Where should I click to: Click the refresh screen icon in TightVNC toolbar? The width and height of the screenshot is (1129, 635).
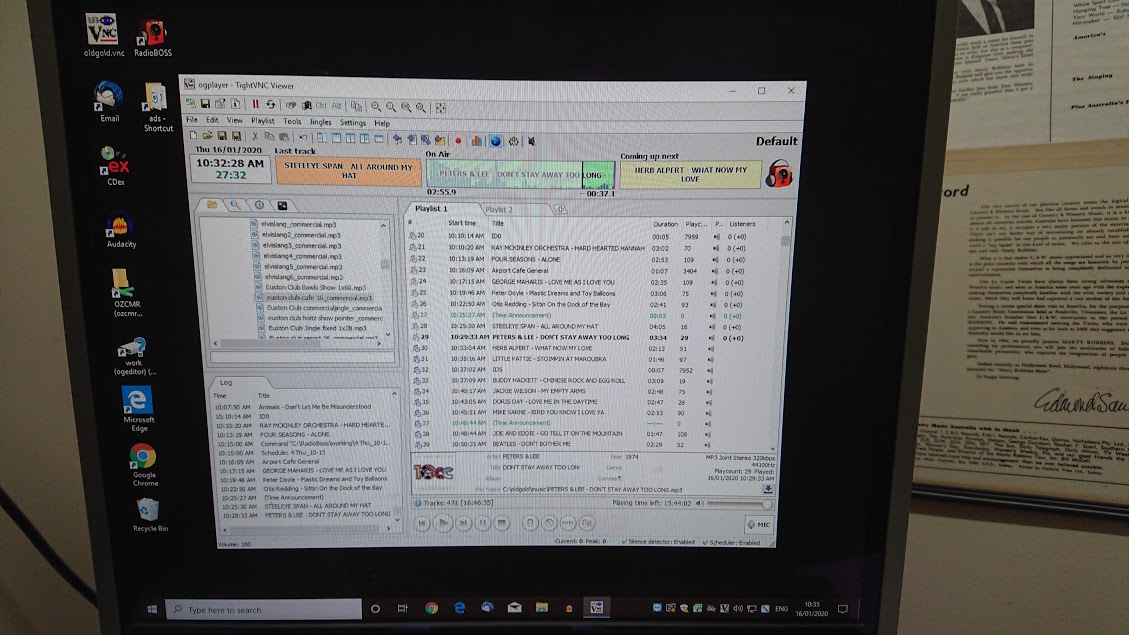point(271,105)
